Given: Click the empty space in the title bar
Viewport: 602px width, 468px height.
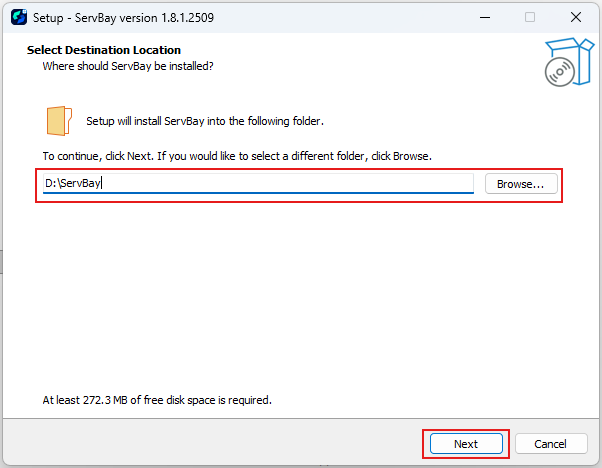Looking at the screenshot, I should click(350, 17).
